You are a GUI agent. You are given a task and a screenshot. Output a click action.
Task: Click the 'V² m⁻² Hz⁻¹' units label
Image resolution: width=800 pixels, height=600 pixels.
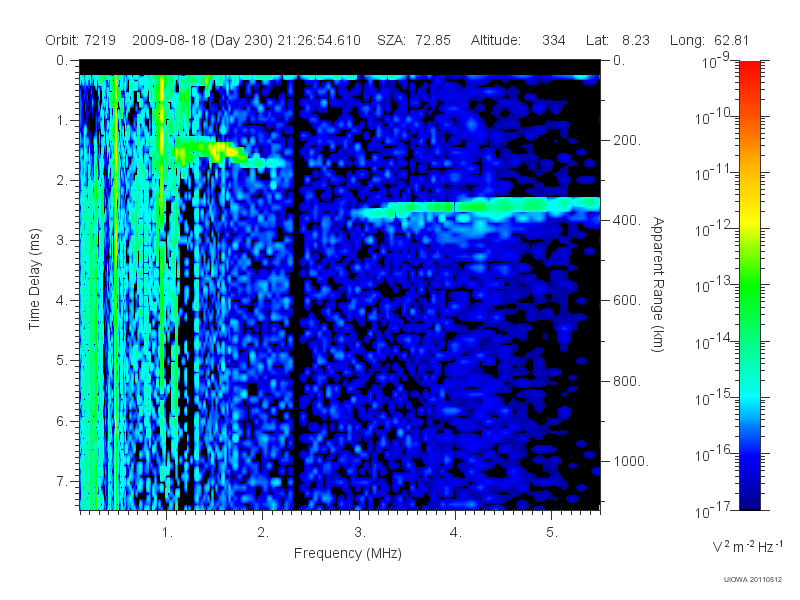point(747,546)
